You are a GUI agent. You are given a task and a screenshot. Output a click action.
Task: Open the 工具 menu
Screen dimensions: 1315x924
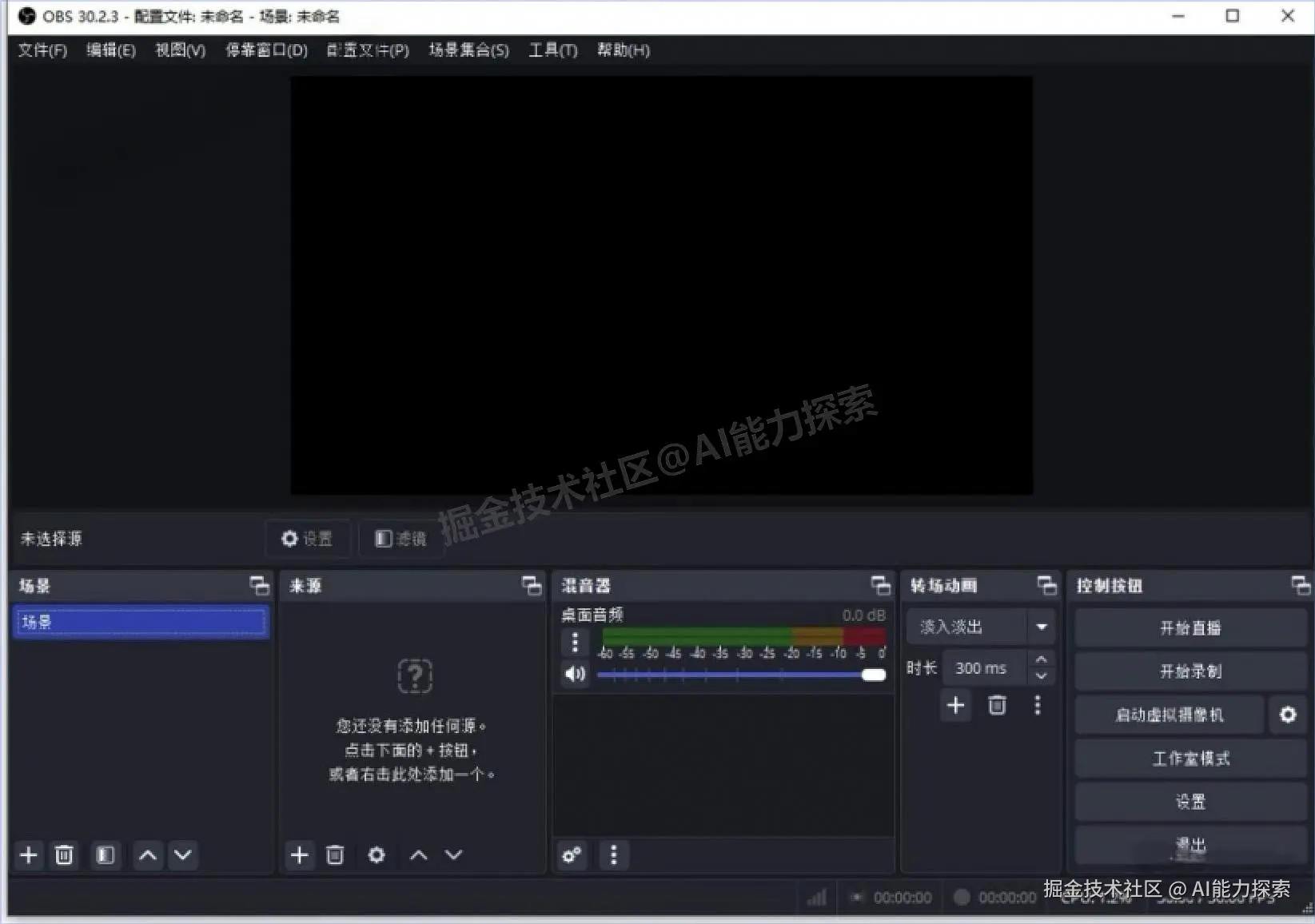coord(552,50)
